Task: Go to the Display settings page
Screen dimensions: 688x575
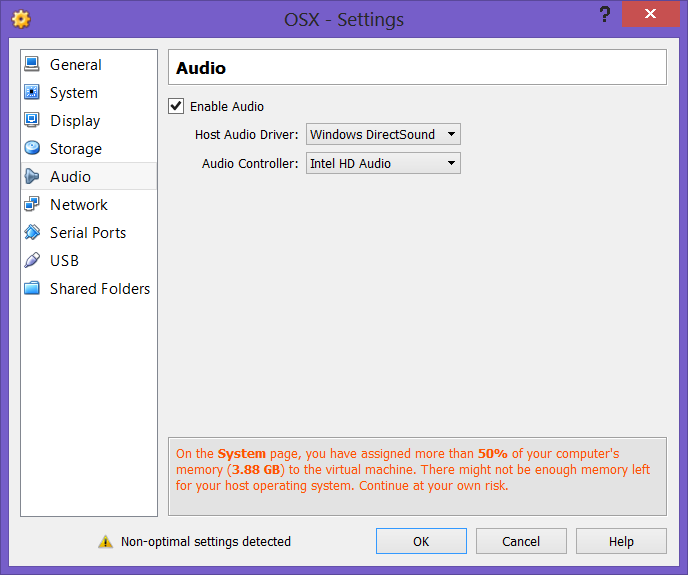Action: click(75, 121)
